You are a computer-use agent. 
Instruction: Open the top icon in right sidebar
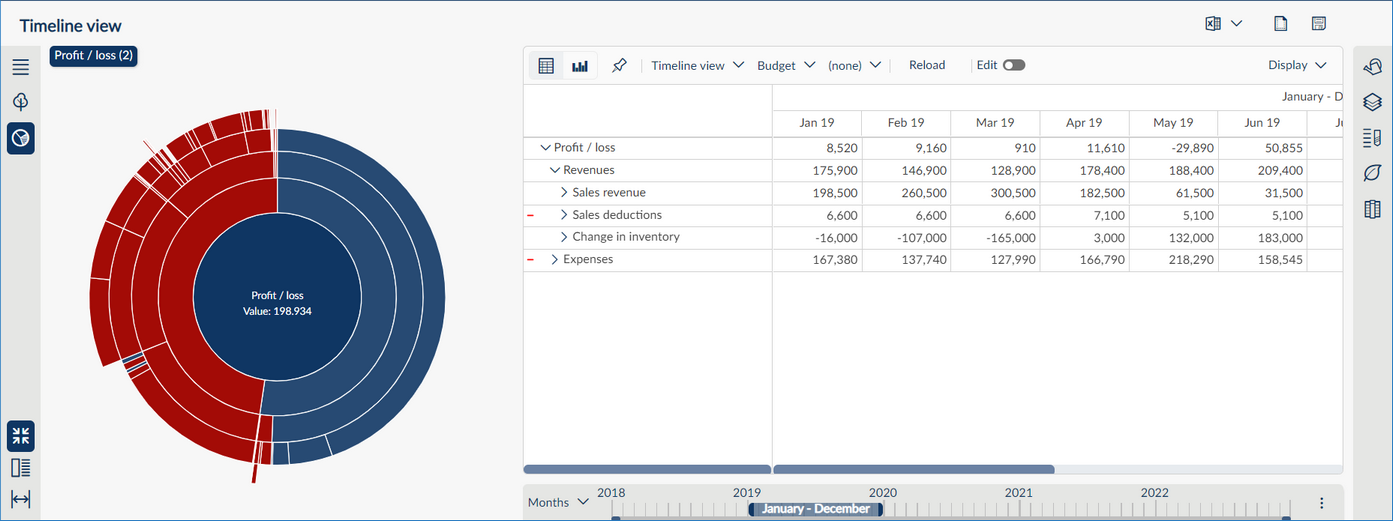tap(1372, 66)
